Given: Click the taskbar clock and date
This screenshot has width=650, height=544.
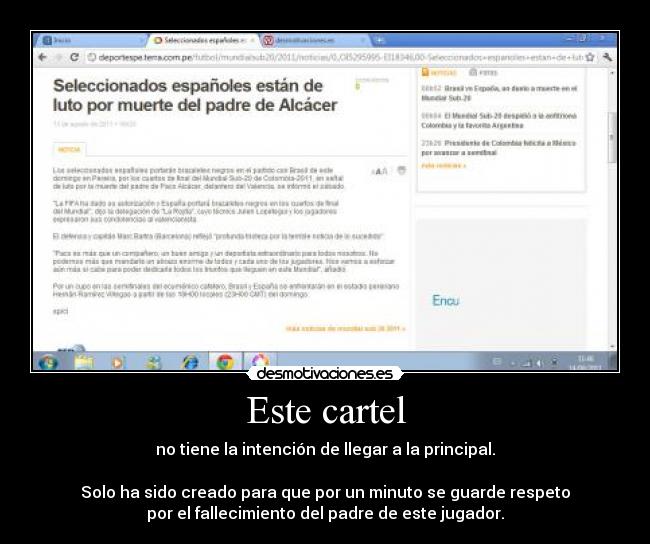Looking at the screenshot, I should pos(585,362).
